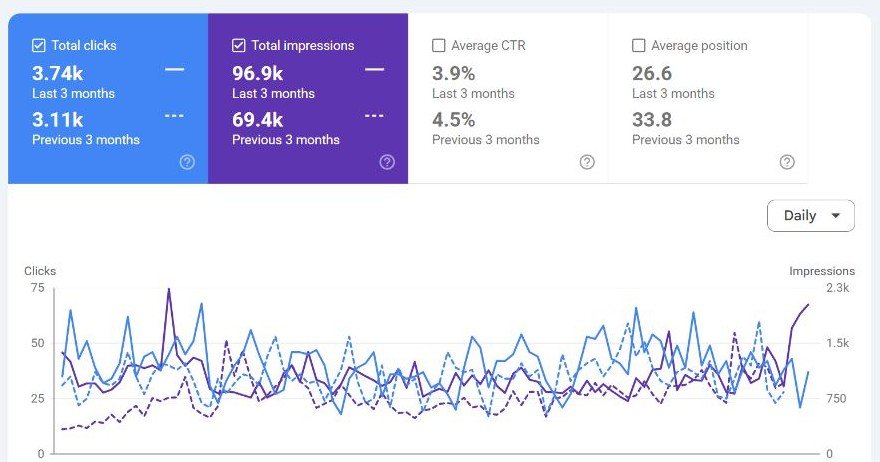Click the 3.74k clicks value

point(58,74)
